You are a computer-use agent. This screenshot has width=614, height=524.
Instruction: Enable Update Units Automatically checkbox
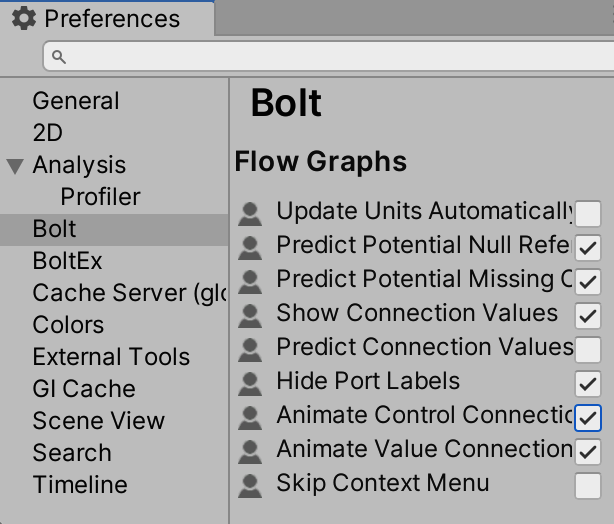point(588,213)
